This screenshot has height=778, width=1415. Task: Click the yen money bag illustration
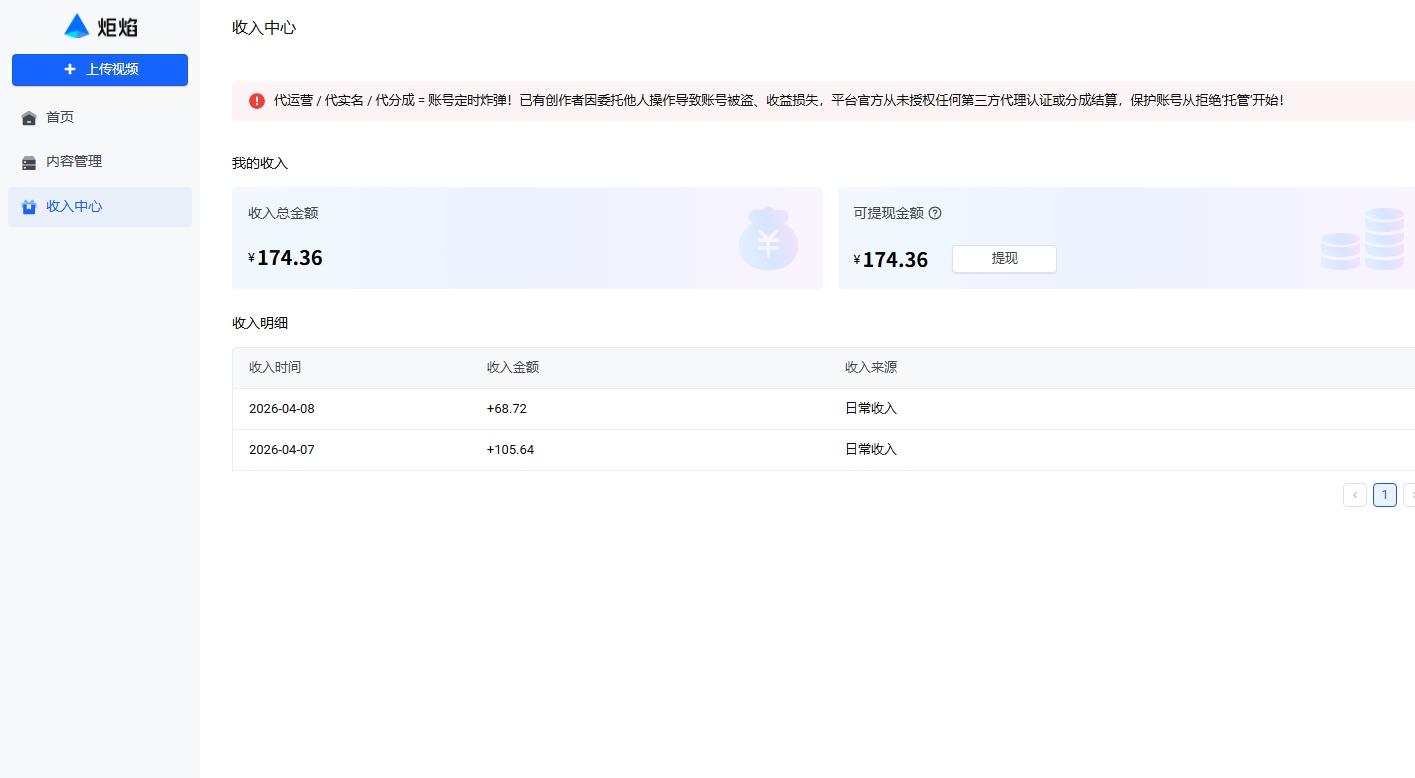768,240
